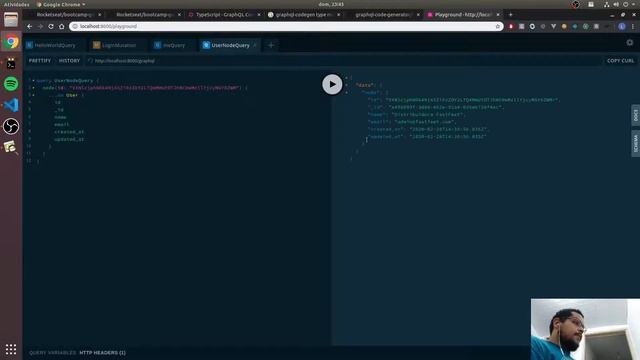Open Terminal from the dock
This screenshot has height=360, width=640.
[x=11, y=63]
